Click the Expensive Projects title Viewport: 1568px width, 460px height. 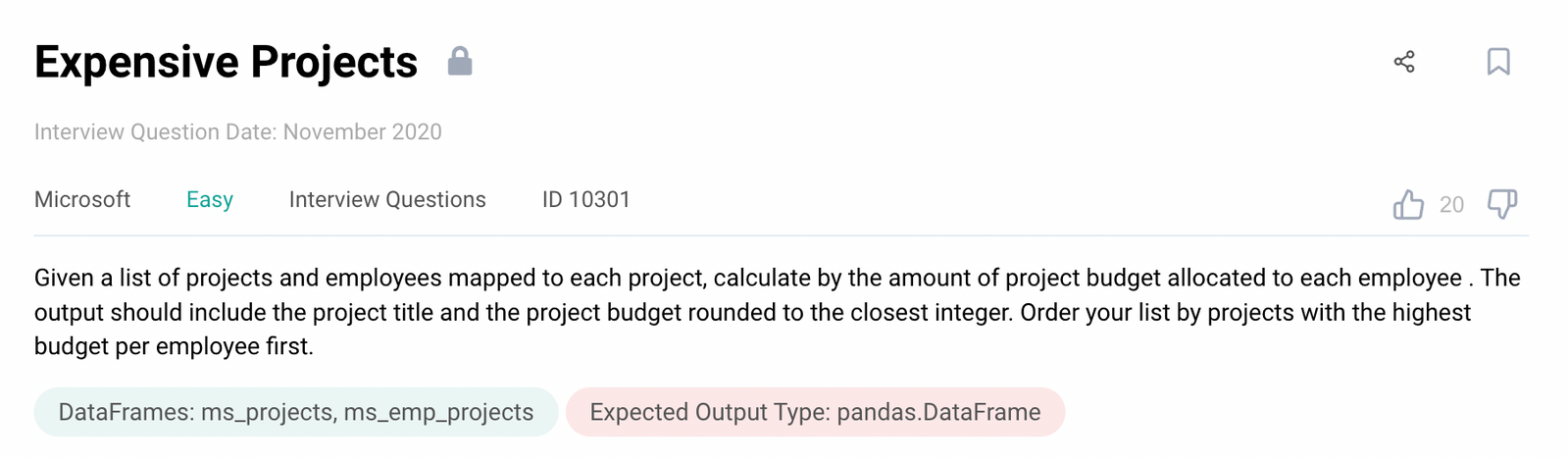[x=227, y=62]
